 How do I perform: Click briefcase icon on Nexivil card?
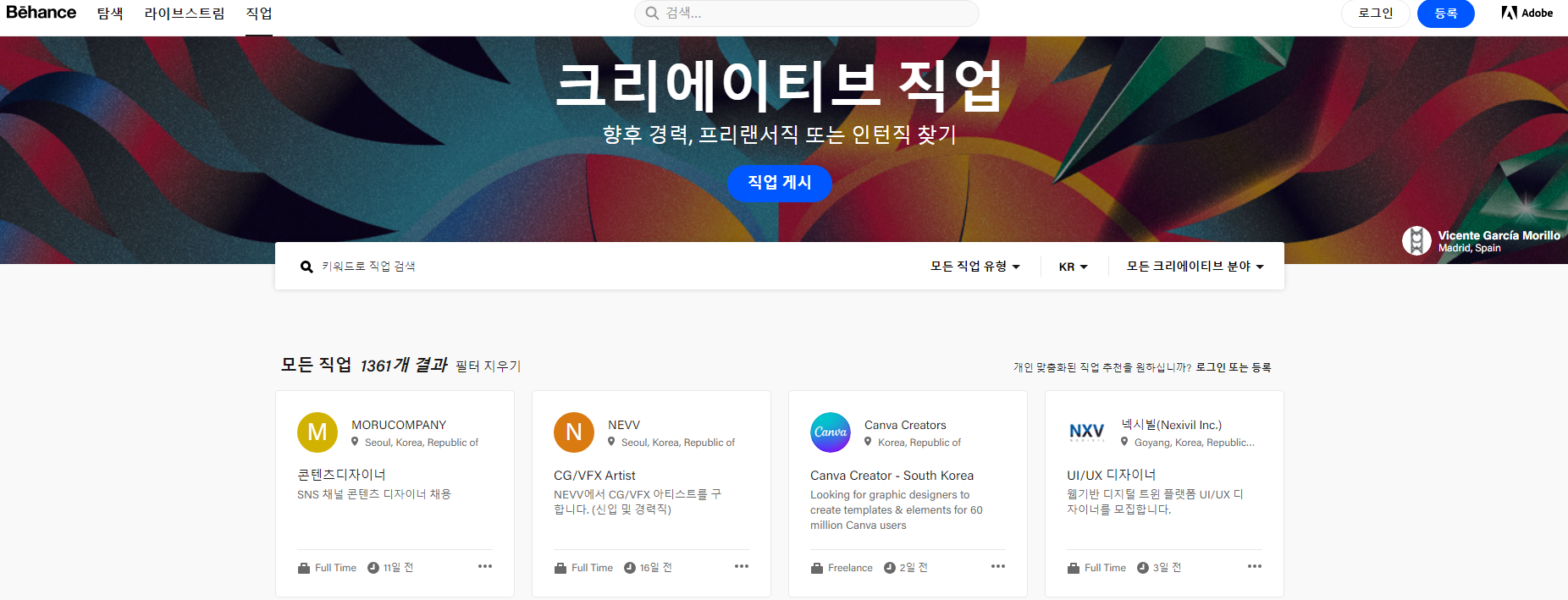(1074, 568)
